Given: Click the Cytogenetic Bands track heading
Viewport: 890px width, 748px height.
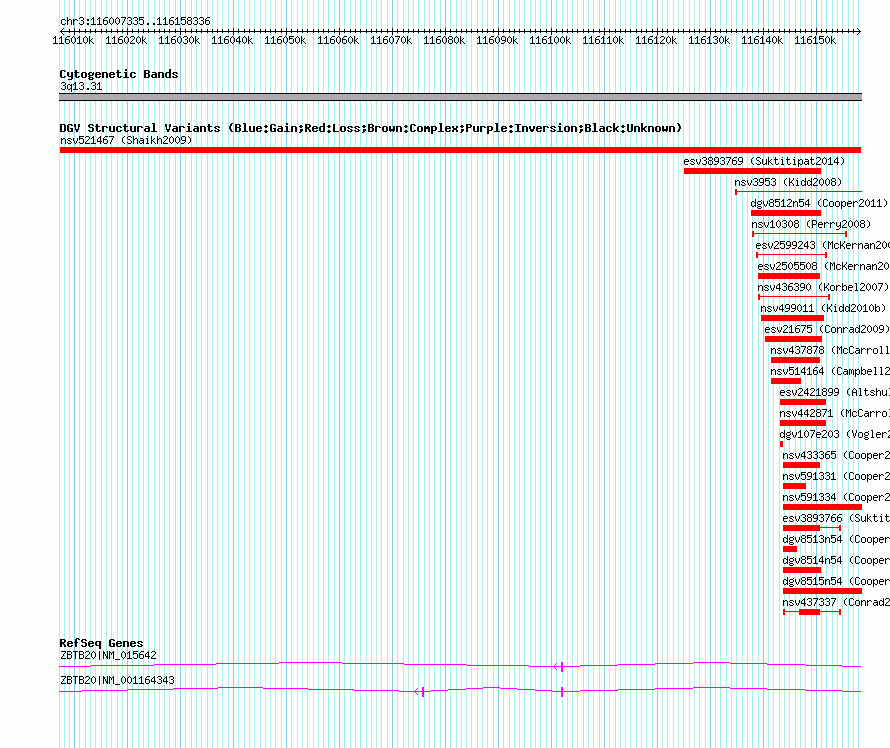Looking at the screenshot, I should (x=119, y=74).
